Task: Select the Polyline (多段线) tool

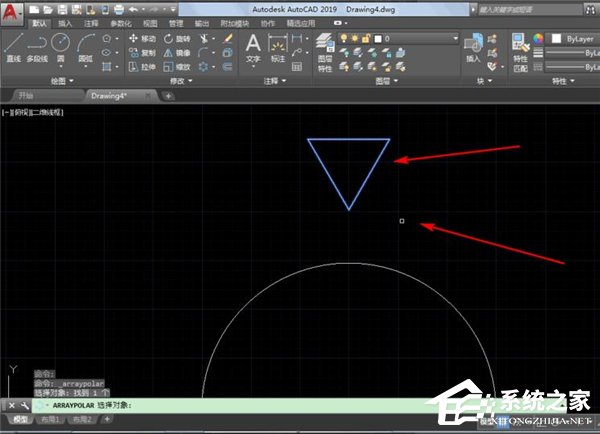Action: pos(37,47)
